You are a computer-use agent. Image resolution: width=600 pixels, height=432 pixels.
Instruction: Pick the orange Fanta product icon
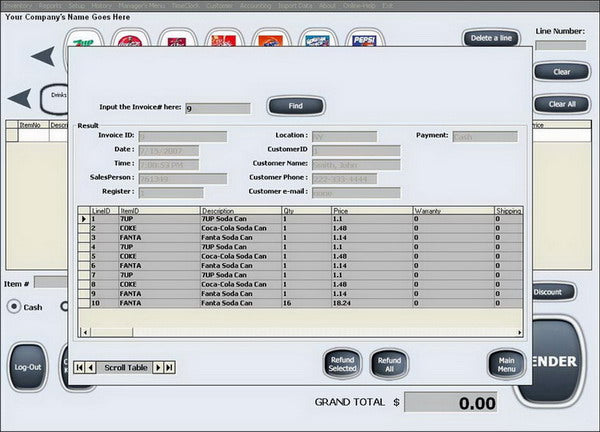271,39
